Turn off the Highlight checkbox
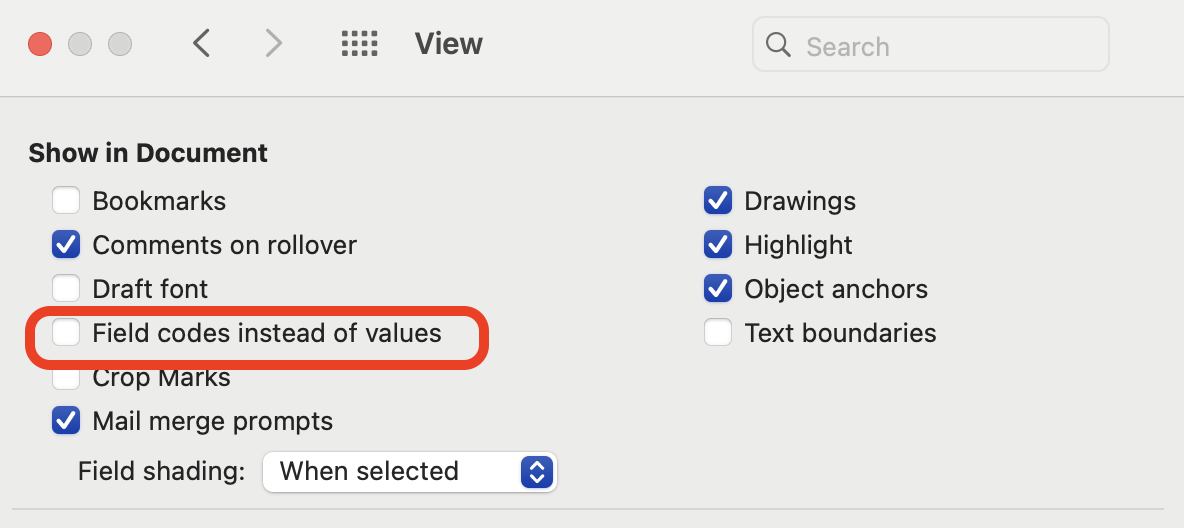The width and height of the screenshot is (1184, 528). pos(718,245)
